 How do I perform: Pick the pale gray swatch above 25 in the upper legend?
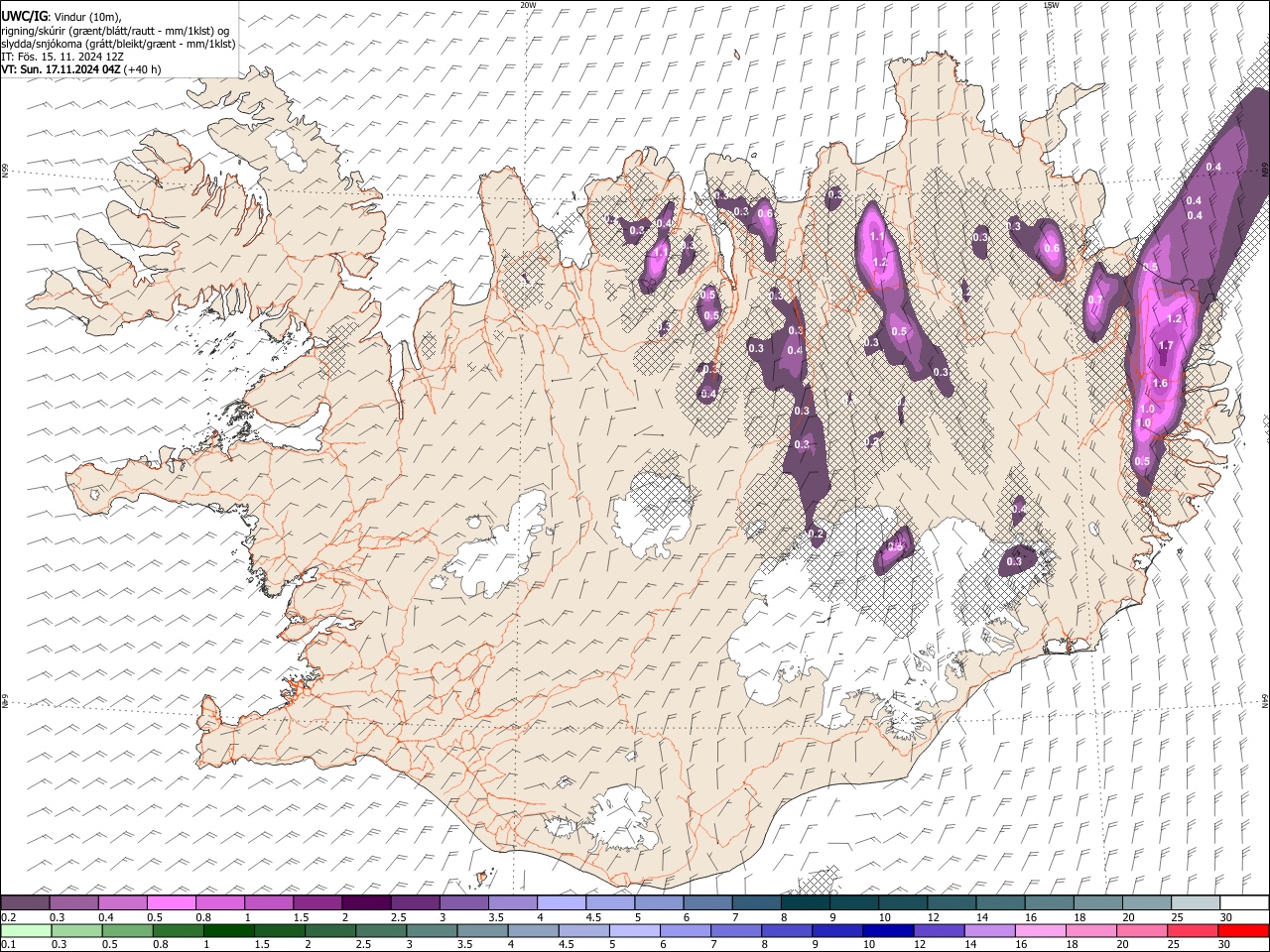click(x=1195, y=902)
